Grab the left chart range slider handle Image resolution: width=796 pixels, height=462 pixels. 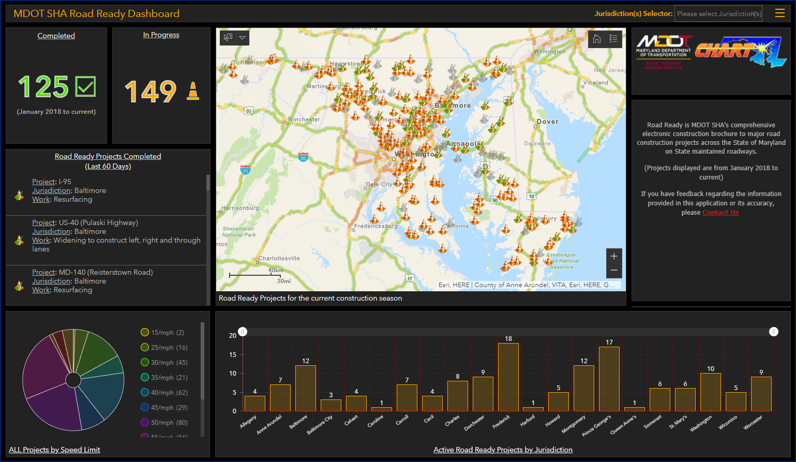[x=243, y=332]
